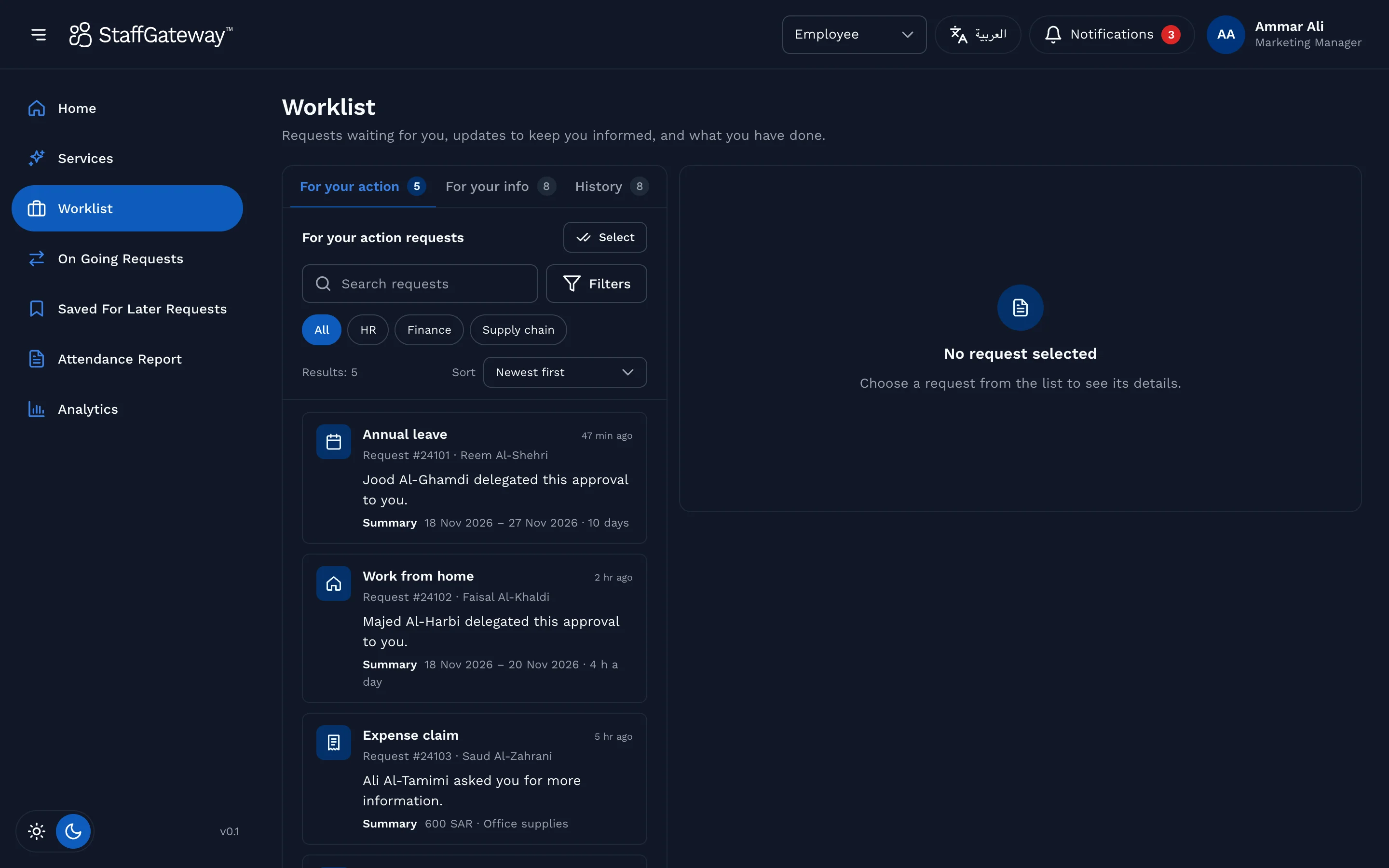Click the document icon above No request selected
The height and width of the screenshot is (868, 1389).
point(1020,308)
